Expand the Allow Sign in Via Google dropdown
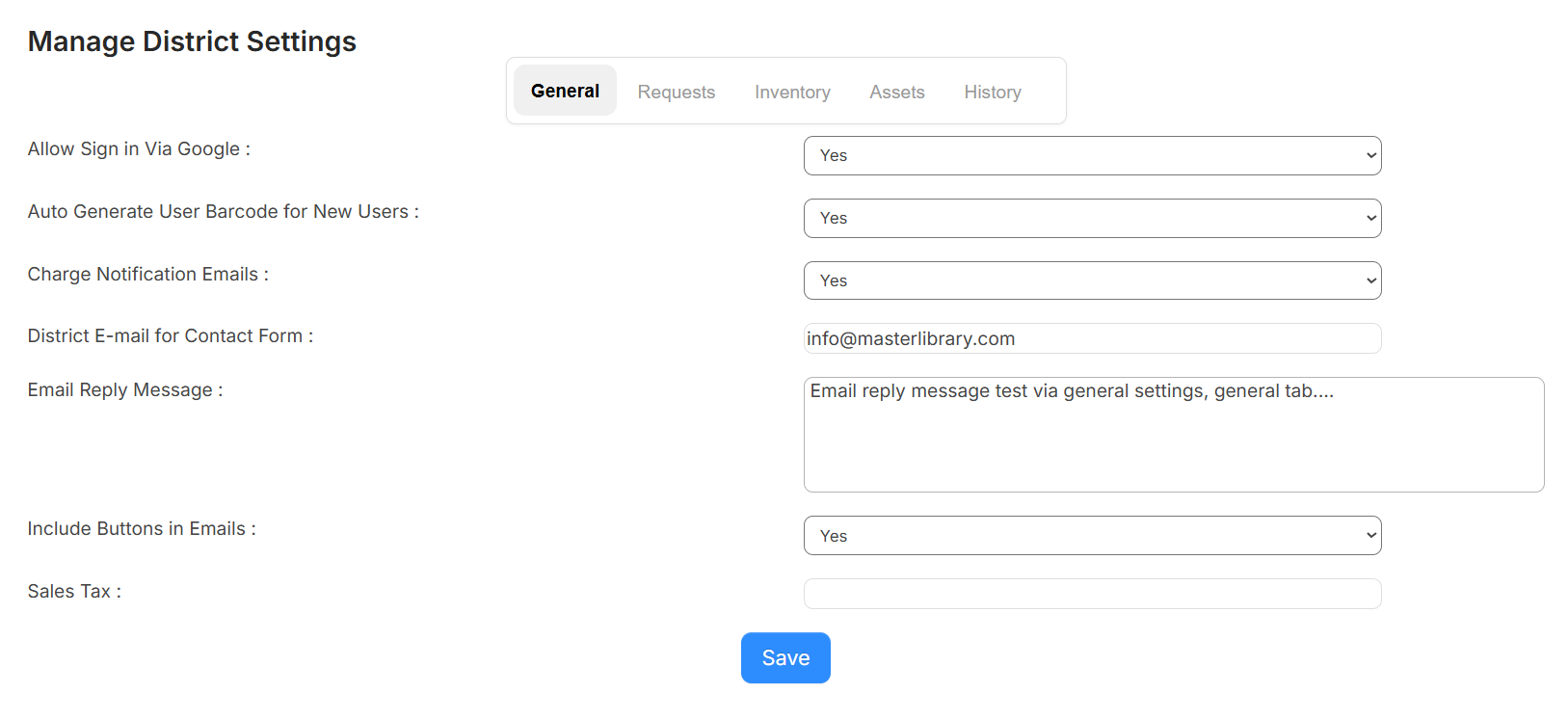This screenshot has width=1568, height=720. 1092,155
